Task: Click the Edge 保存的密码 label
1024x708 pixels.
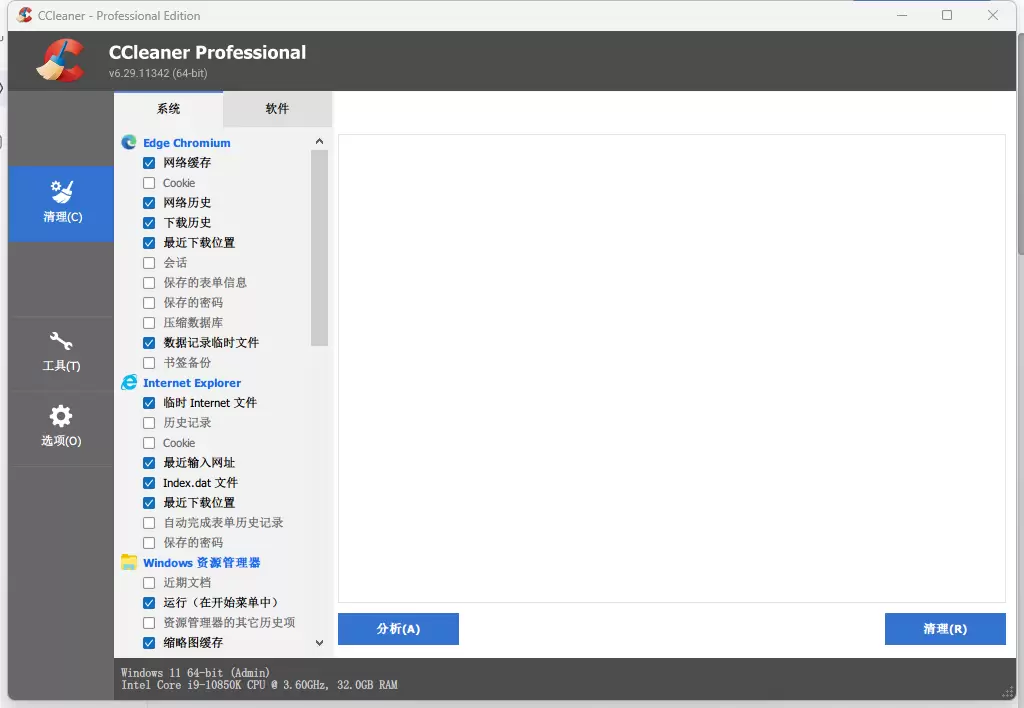Action: pyautogui.click(x=193, y=303)
